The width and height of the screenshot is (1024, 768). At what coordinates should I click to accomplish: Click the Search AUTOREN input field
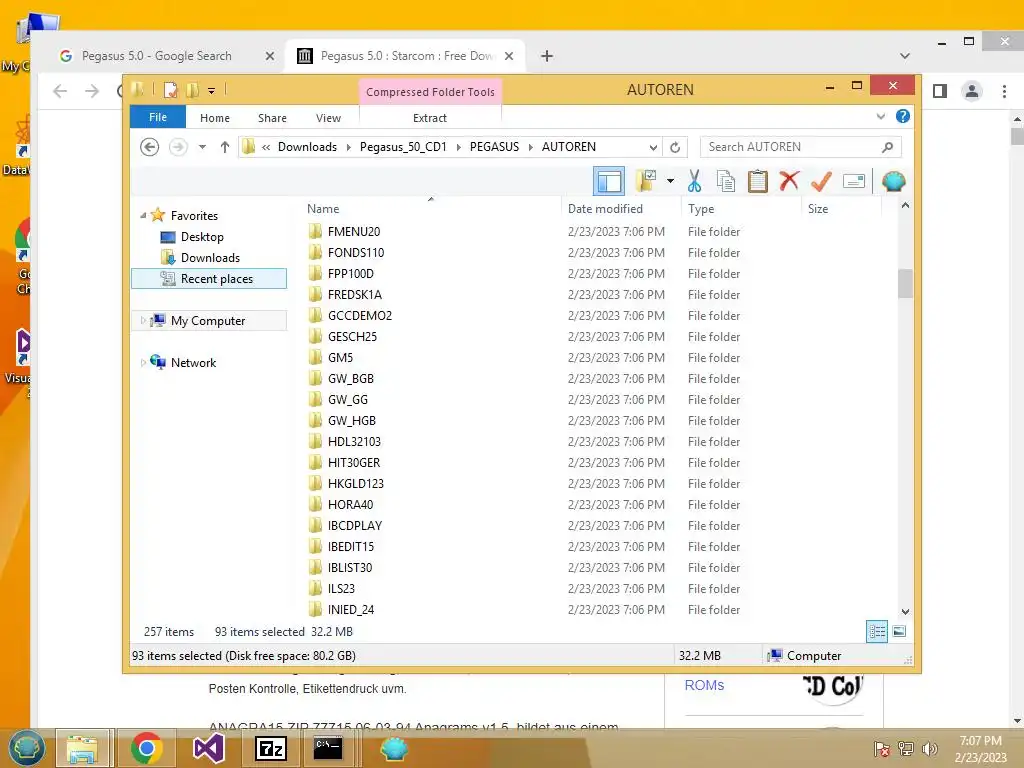(x=800, y=147)
